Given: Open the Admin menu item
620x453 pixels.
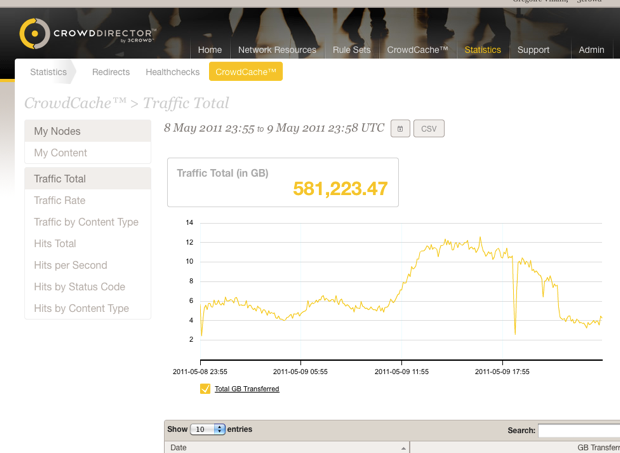Looking at the screenshot, I should tap(591, 50).
